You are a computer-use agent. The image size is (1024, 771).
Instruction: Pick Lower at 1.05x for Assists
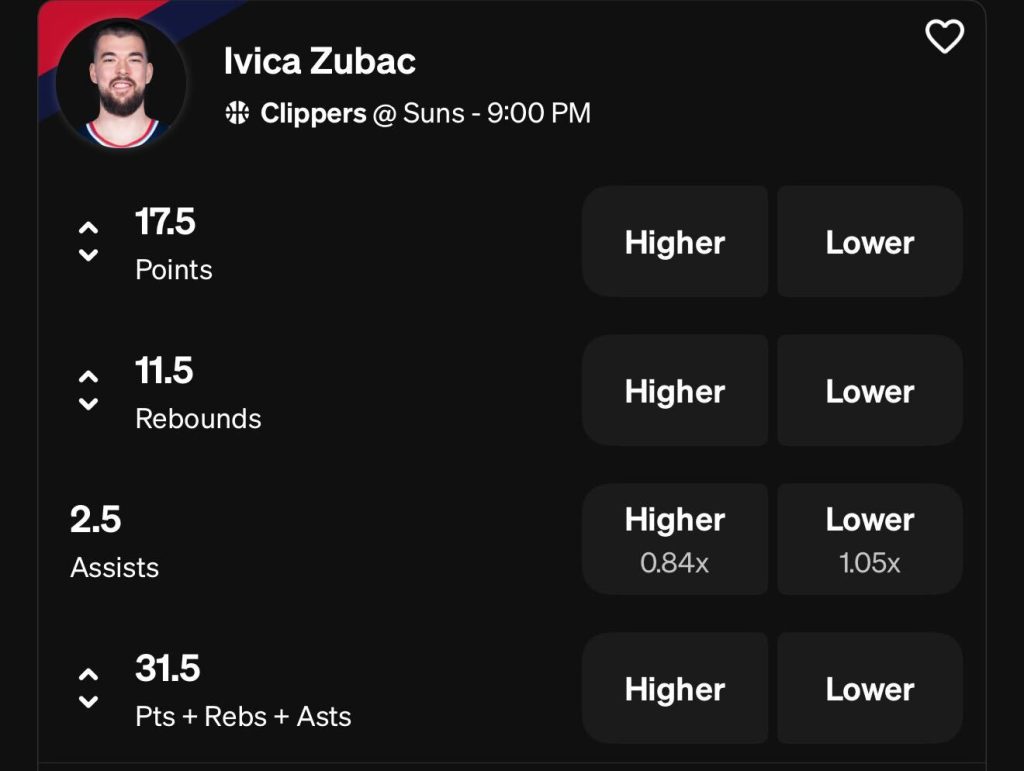(x=868, y=538)
